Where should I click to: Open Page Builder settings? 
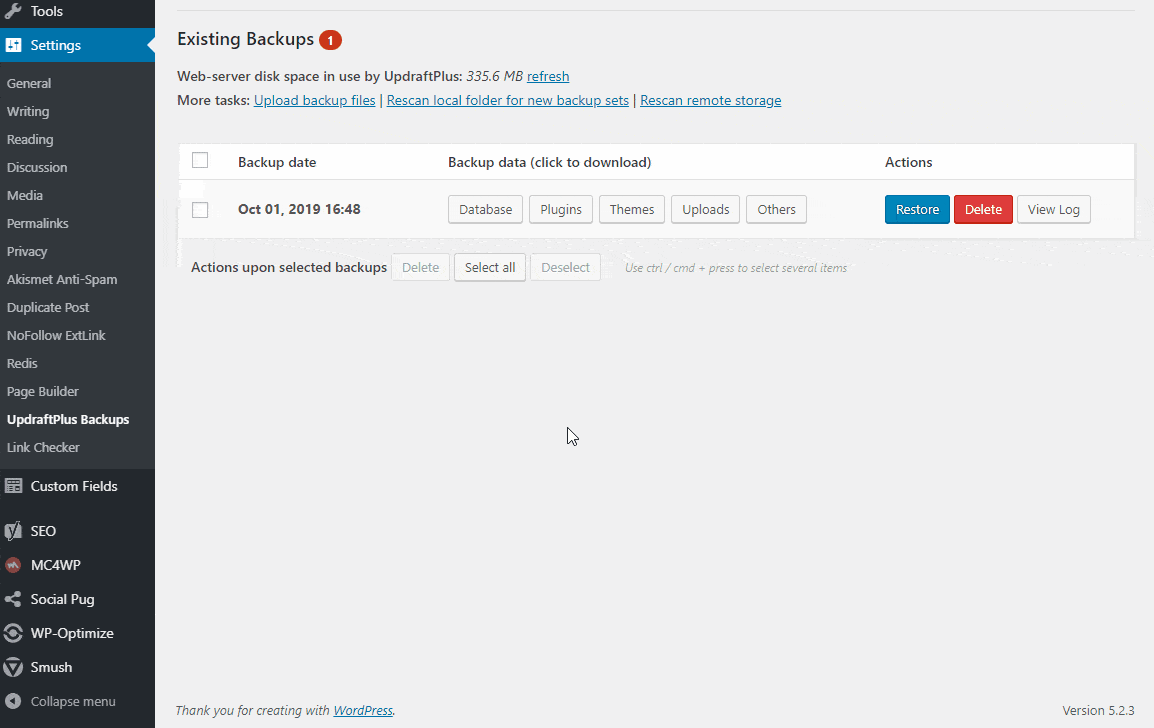pos(43,391)
